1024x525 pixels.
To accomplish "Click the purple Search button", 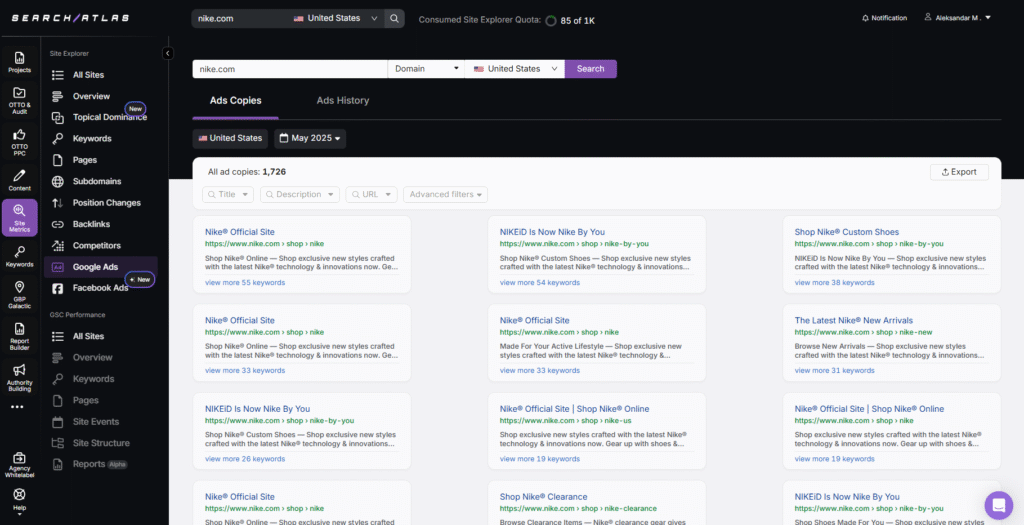I will click(x=590, y=69).
